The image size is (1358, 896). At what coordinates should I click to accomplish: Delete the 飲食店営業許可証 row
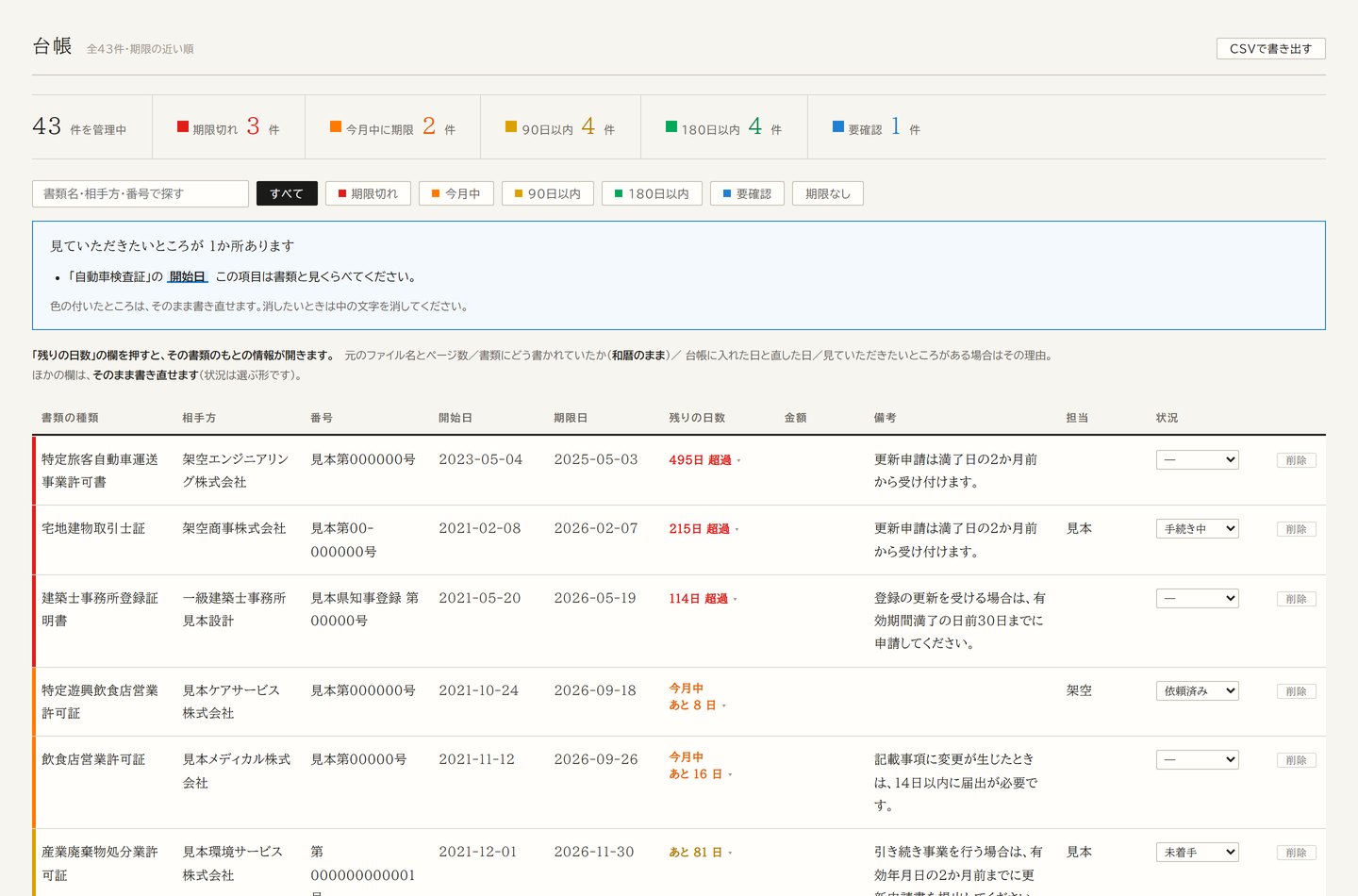1297,760
